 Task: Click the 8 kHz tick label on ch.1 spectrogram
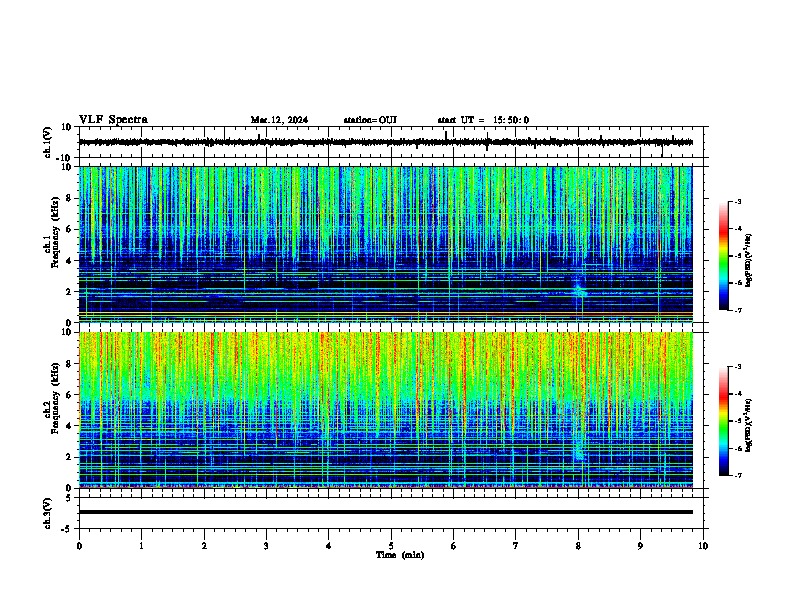pos(69,198)
